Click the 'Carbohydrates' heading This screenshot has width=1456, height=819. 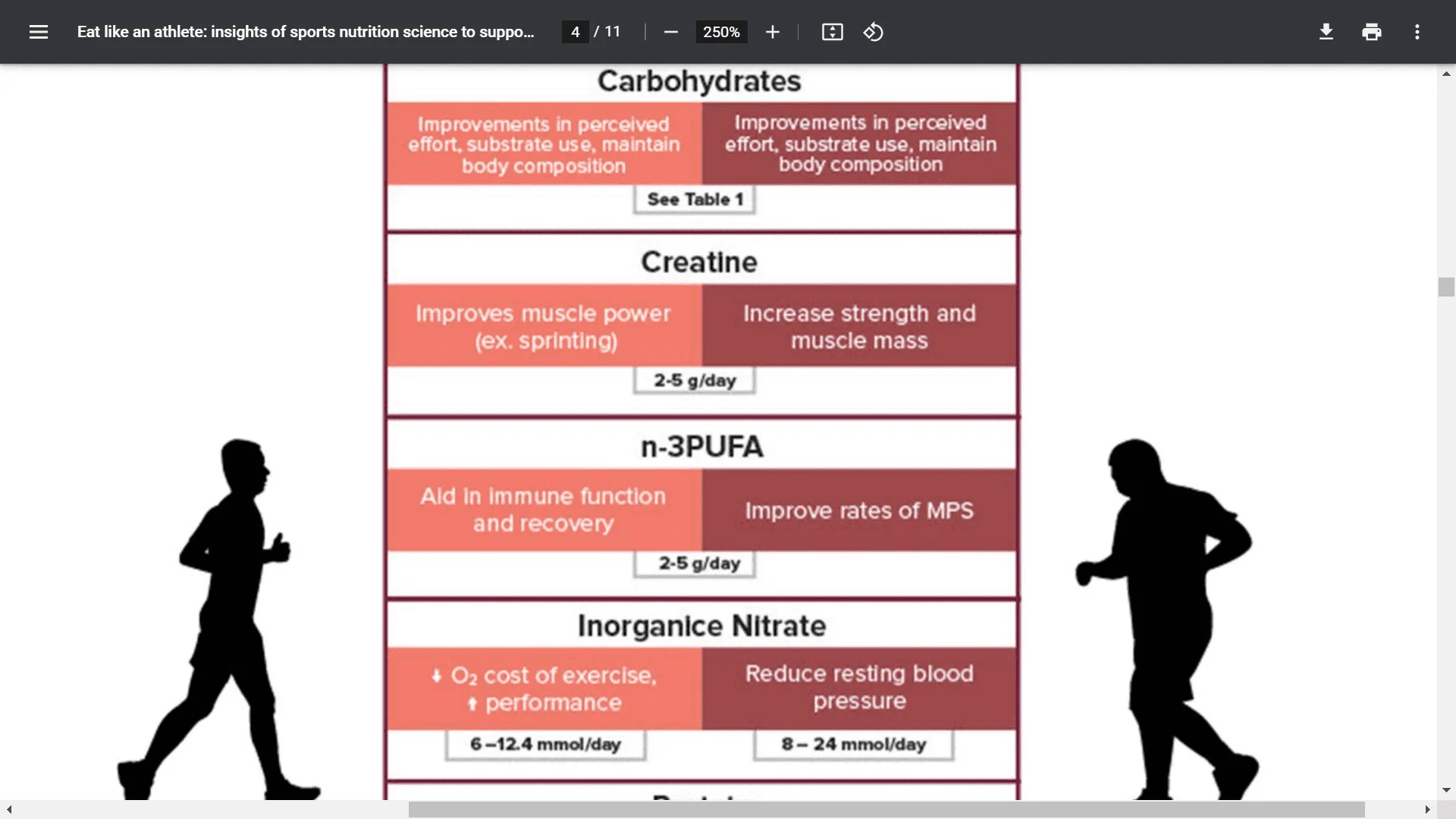point(699,81)
